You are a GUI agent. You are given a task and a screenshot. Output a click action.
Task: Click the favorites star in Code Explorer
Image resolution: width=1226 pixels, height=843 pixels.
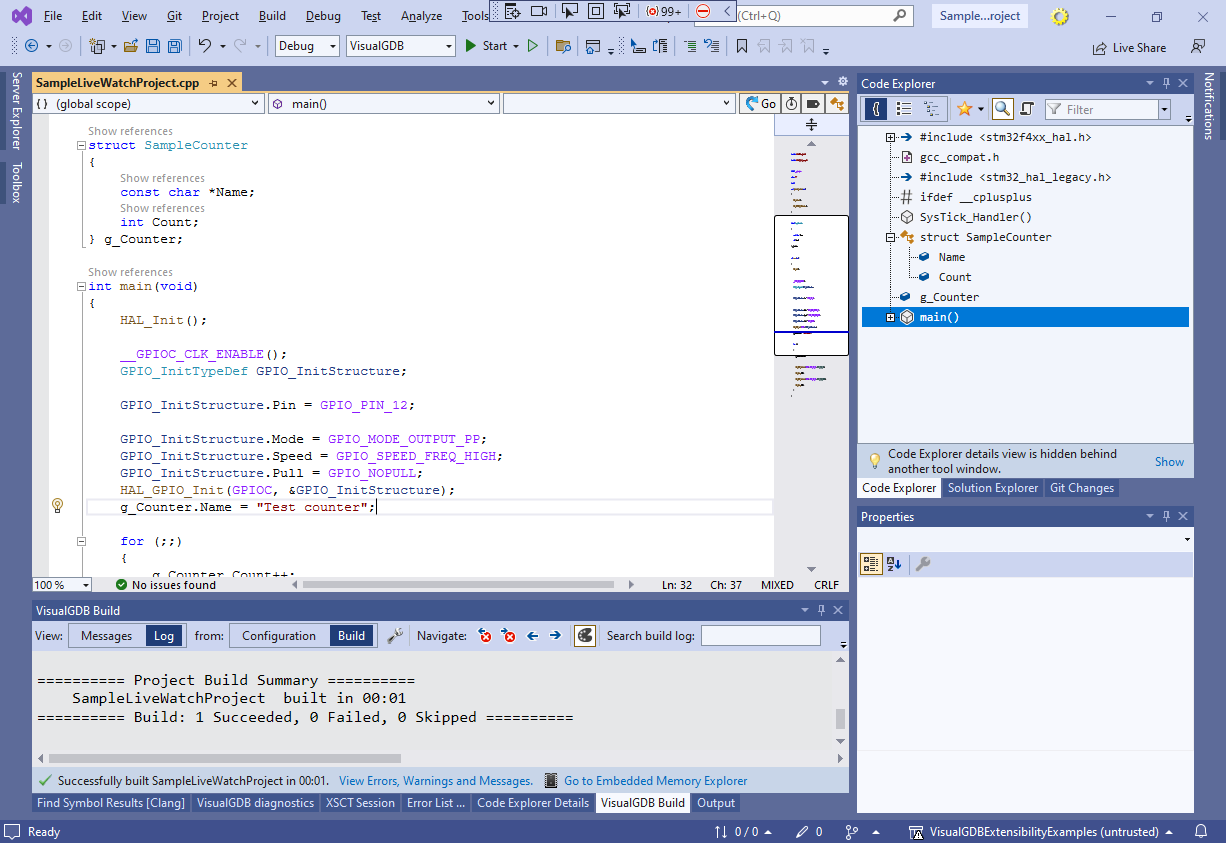click(x=964, y=109)
